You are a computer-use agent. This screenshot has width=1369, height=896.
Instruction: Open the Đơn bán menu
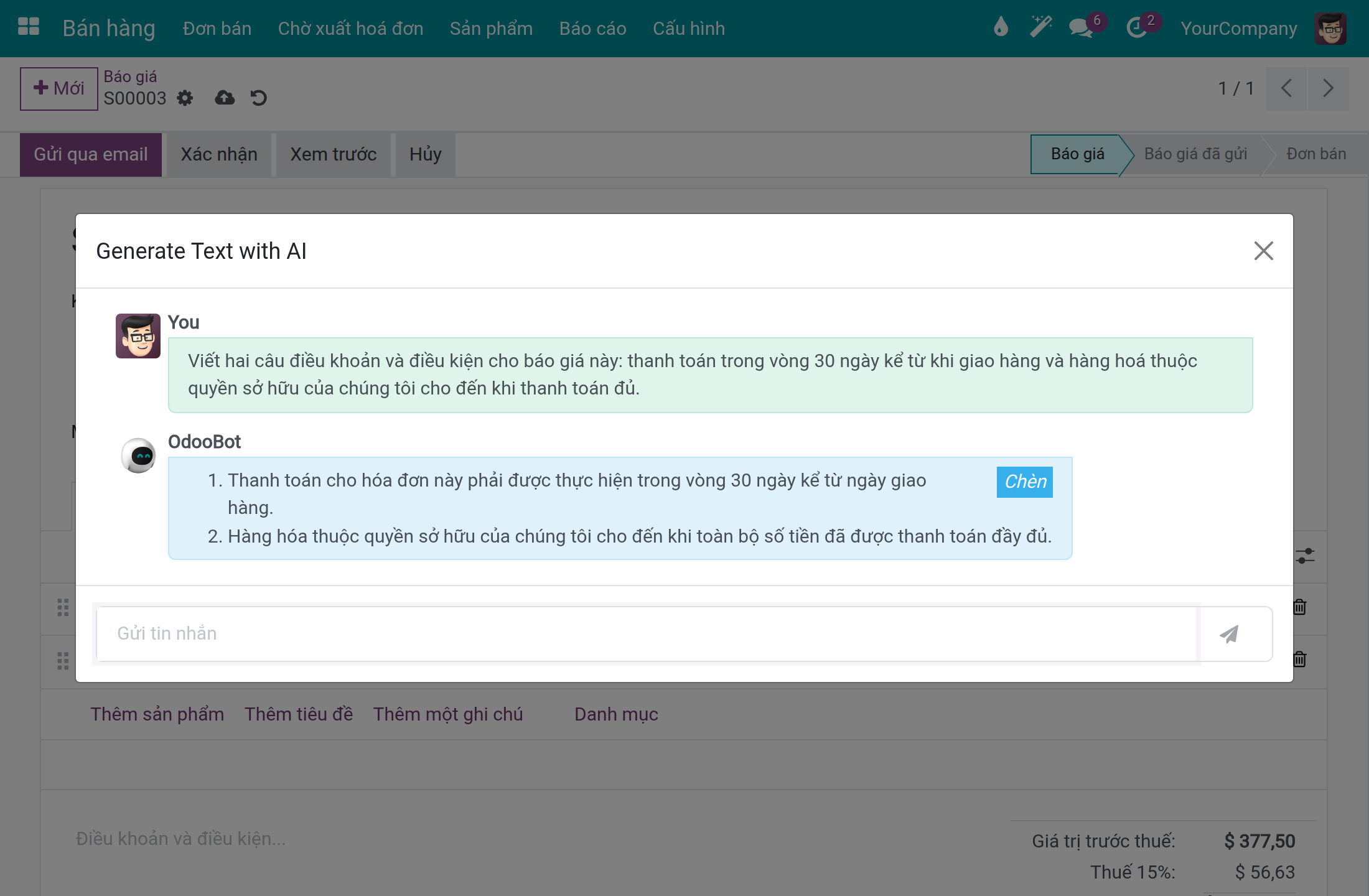[217, 29]
